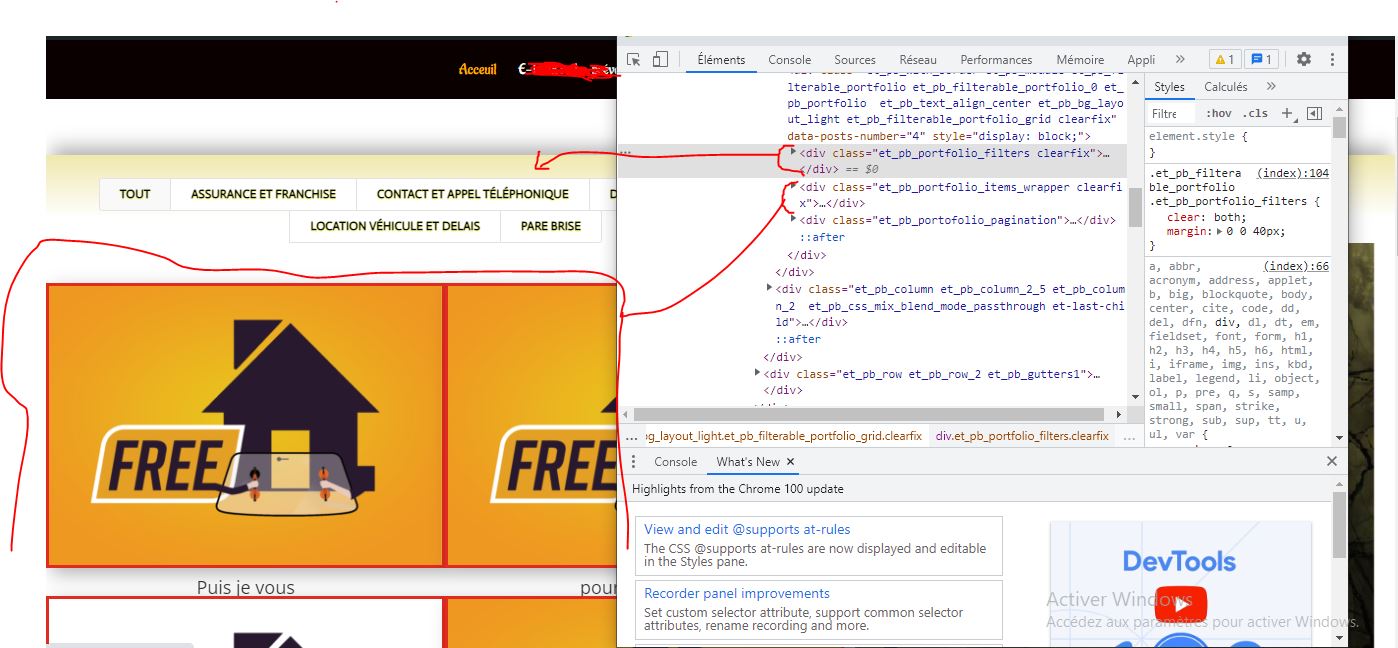Expand the et_pb_portofolio_pagination div node
1398x648 pixels.
[x=794, y=219]
